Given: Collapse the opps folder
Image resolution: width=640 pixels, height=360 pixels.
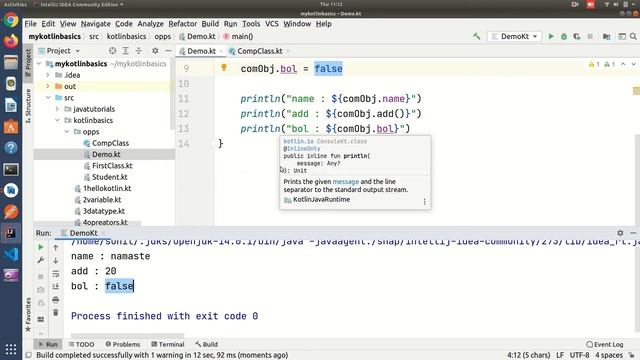Looking at the screenshot, I should click(67, 132).
